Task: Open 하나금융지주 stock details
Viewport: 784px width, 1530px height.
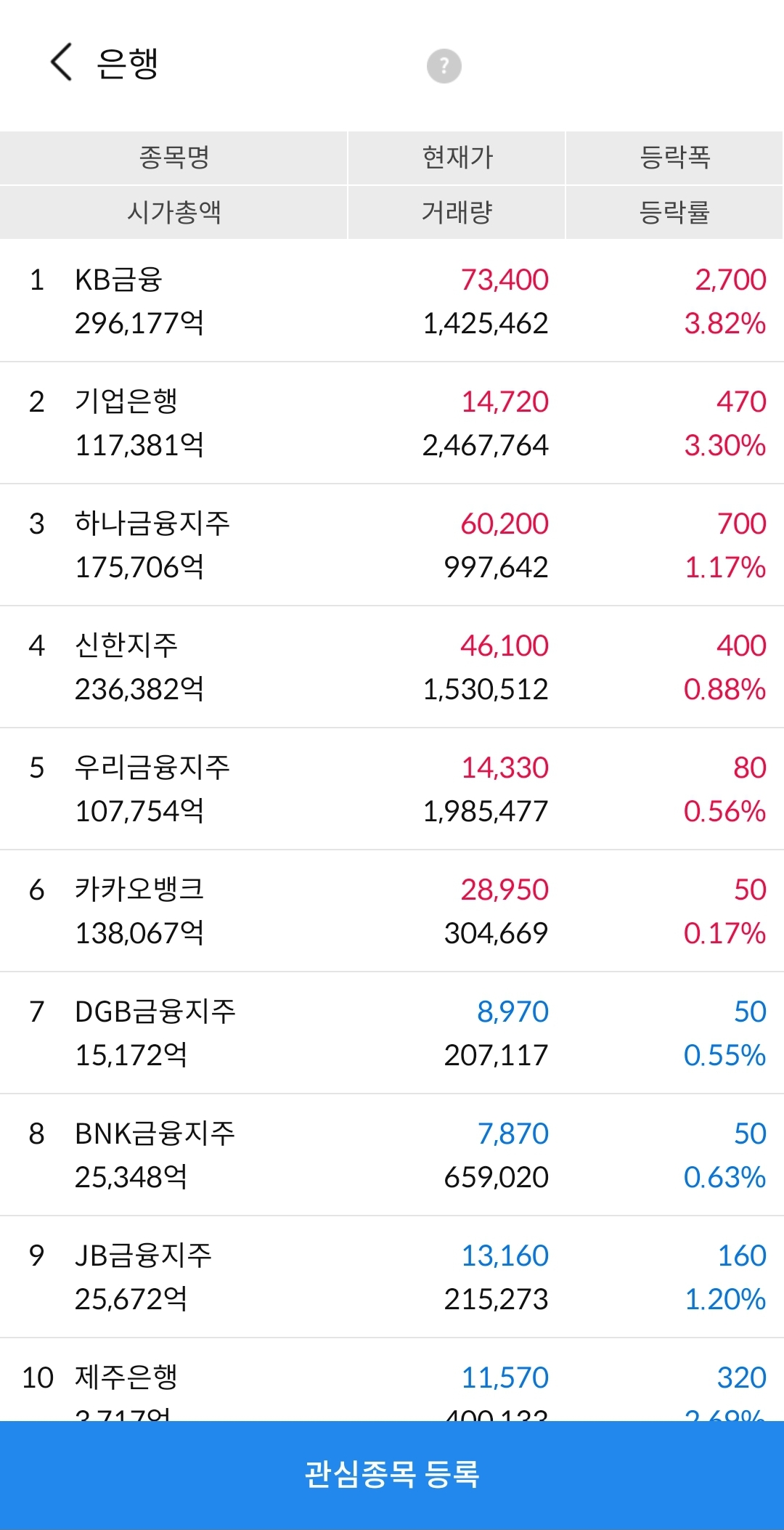Action: (392, 545)
